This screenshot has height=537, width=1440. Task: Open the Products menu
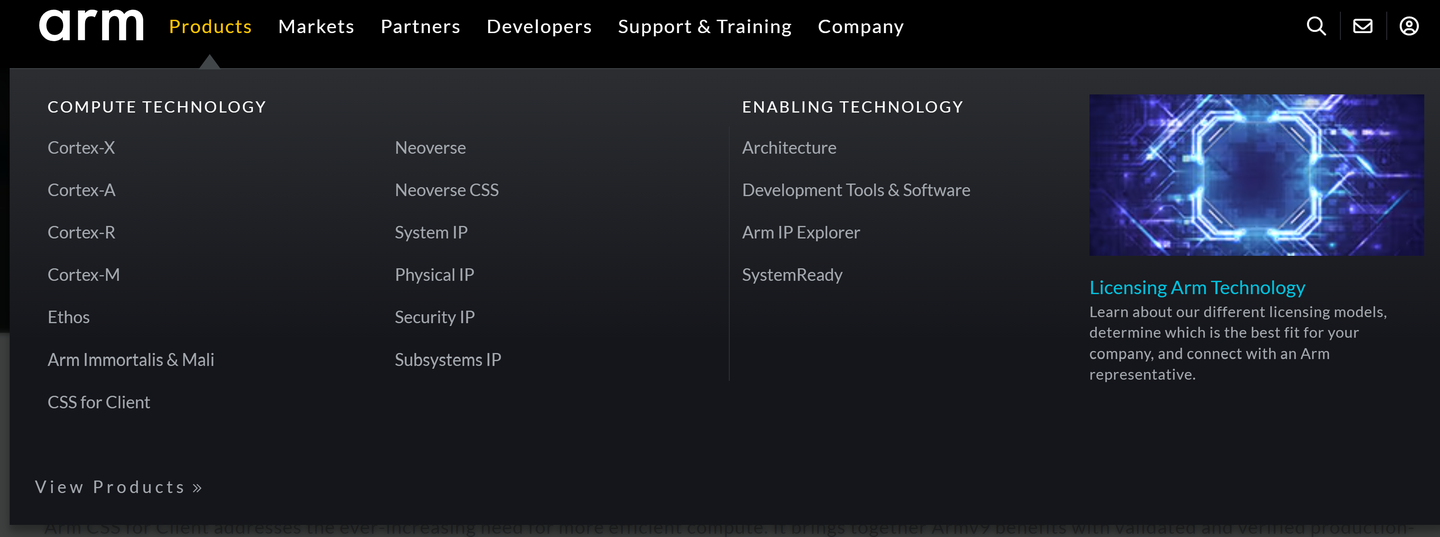210,27
